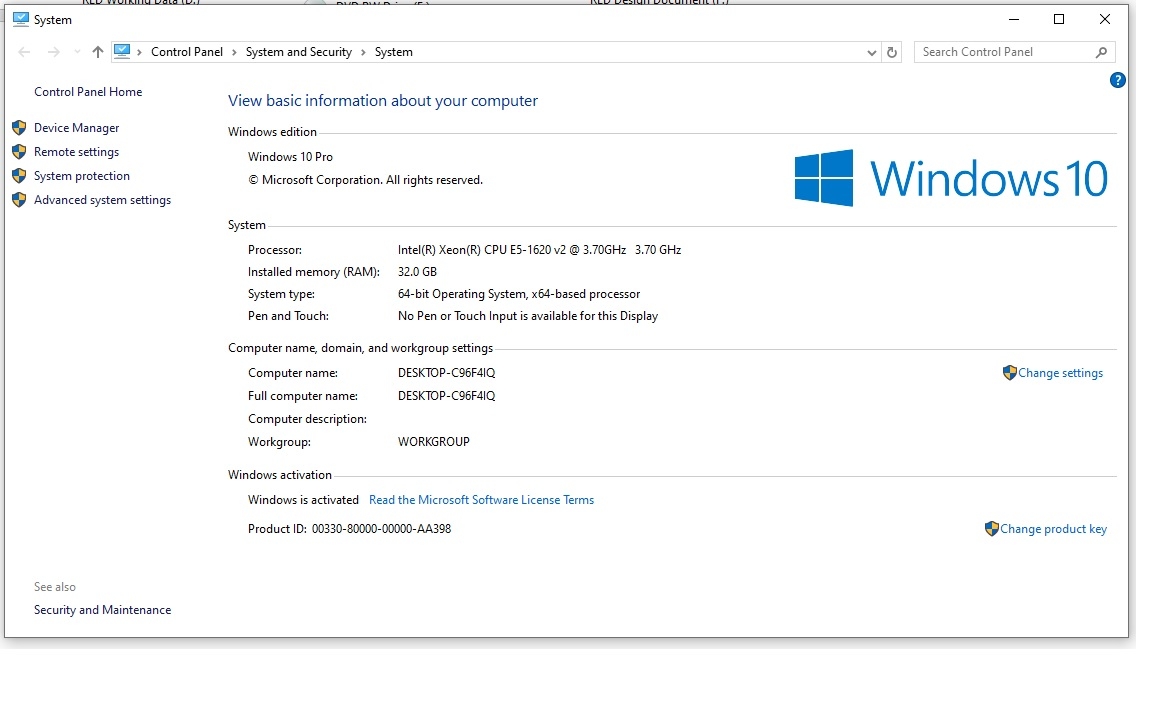Viewport: 1152px width, 720px height.
Task: Expand the chevron after Control Panel breadcrumb
Action: coord(234,52)
